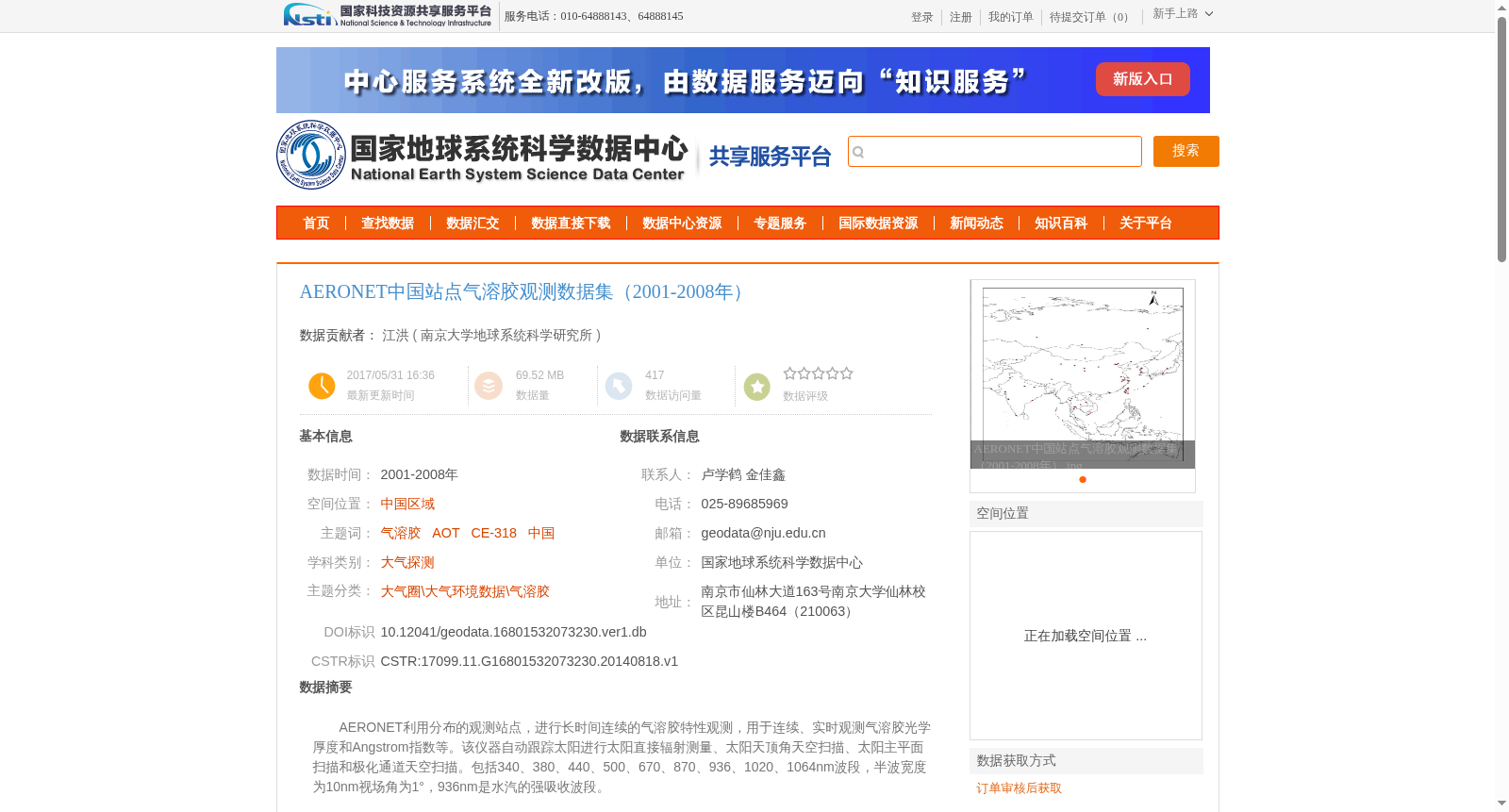Click the dataset map thumbnail image

click(1083, 373)
